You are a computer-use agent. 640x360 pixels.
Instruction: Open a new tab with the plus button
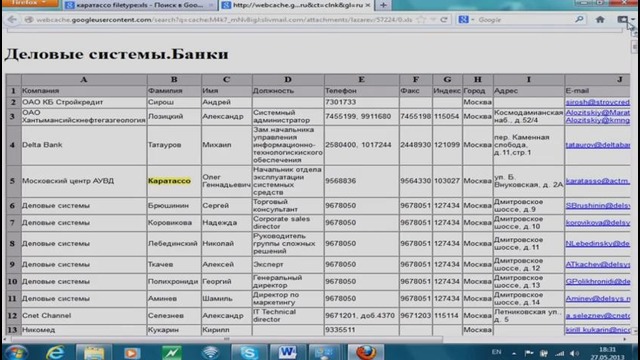383,5
